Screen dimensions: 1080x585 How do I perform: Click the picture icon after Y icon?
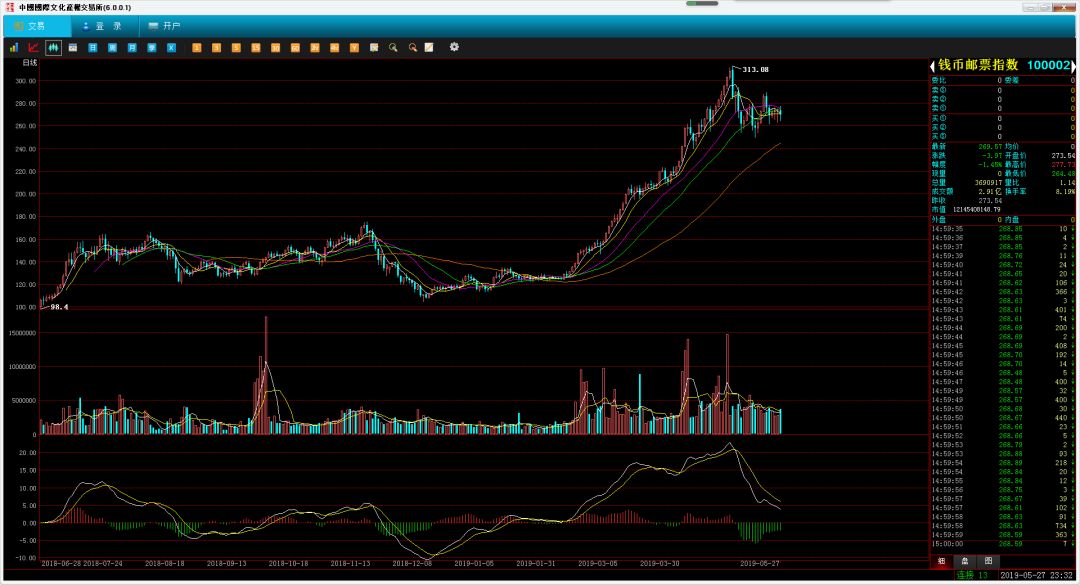pos(374,48)
